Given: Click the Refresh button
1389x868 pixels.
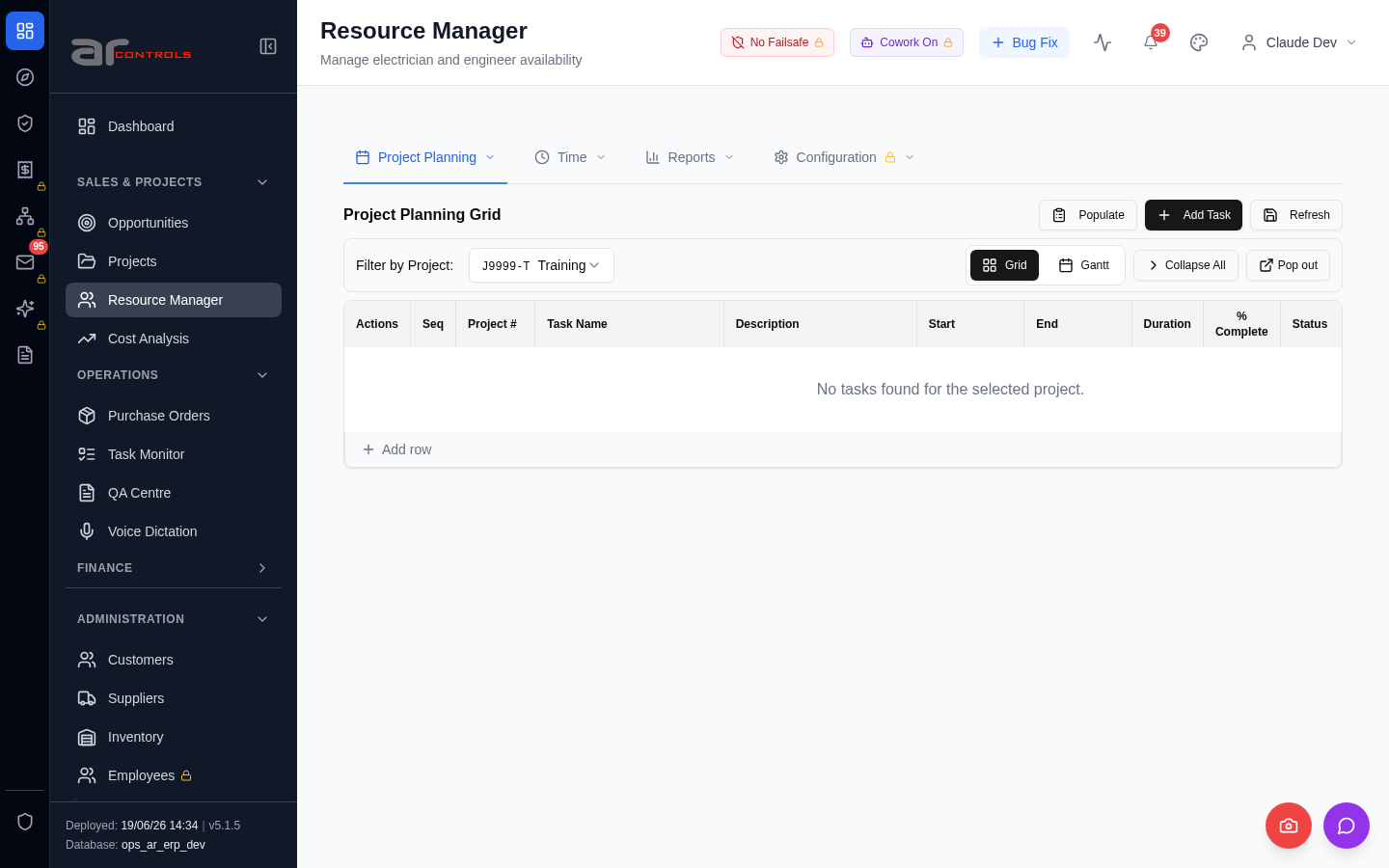Looking at the screenshot, I should (x=1296, y=215).
